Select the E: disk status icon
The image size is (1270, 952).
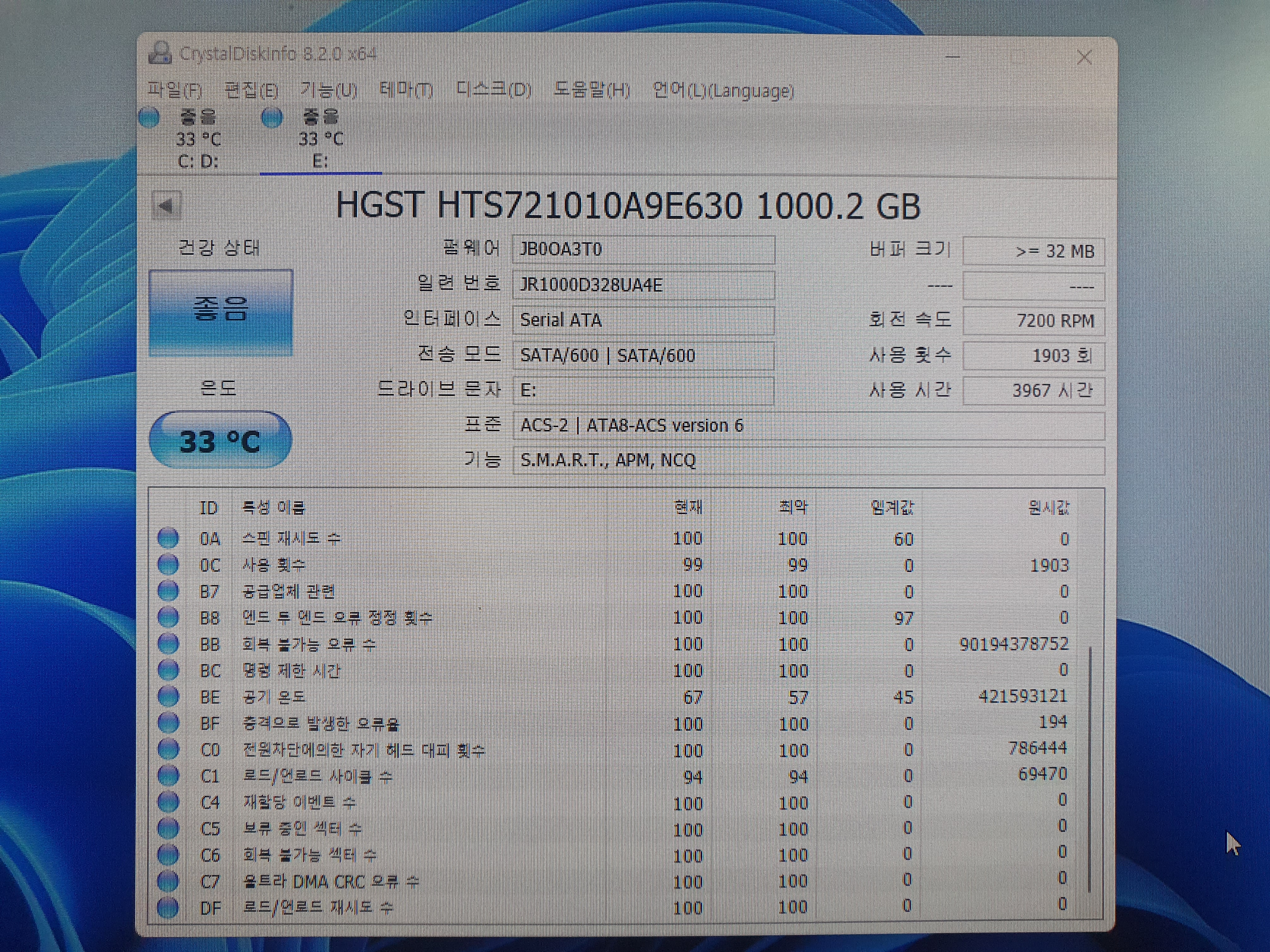coord(272,118)
